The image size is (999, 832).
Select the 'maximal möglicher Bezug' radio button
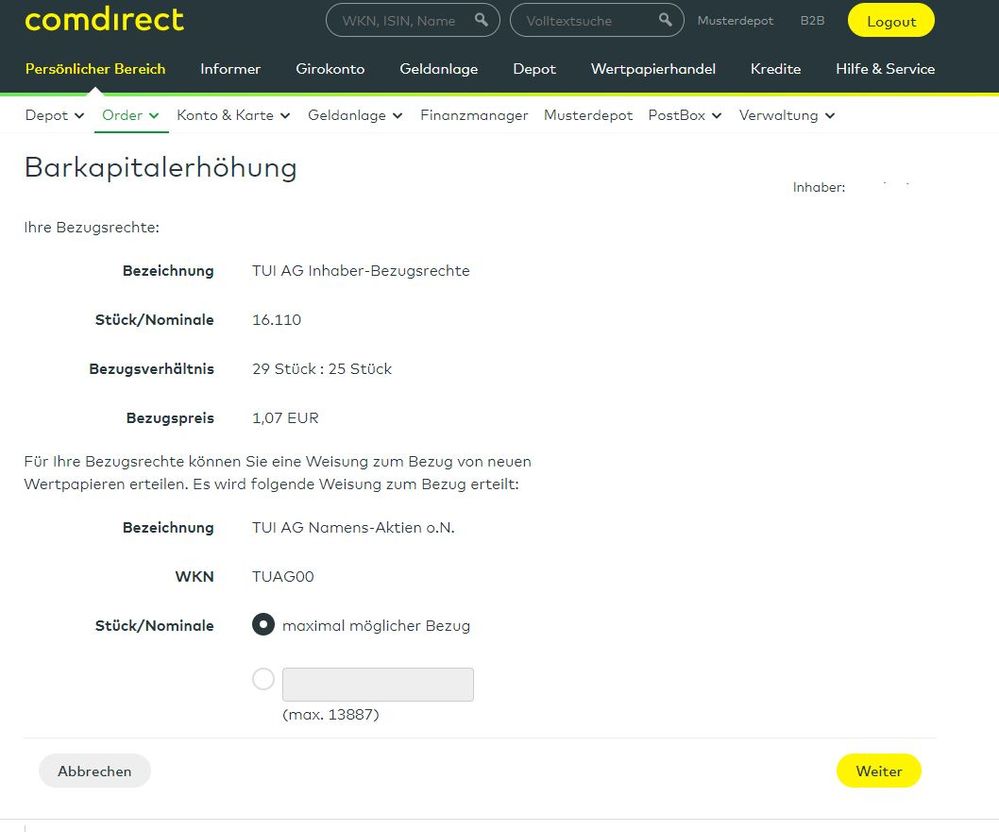263,624
